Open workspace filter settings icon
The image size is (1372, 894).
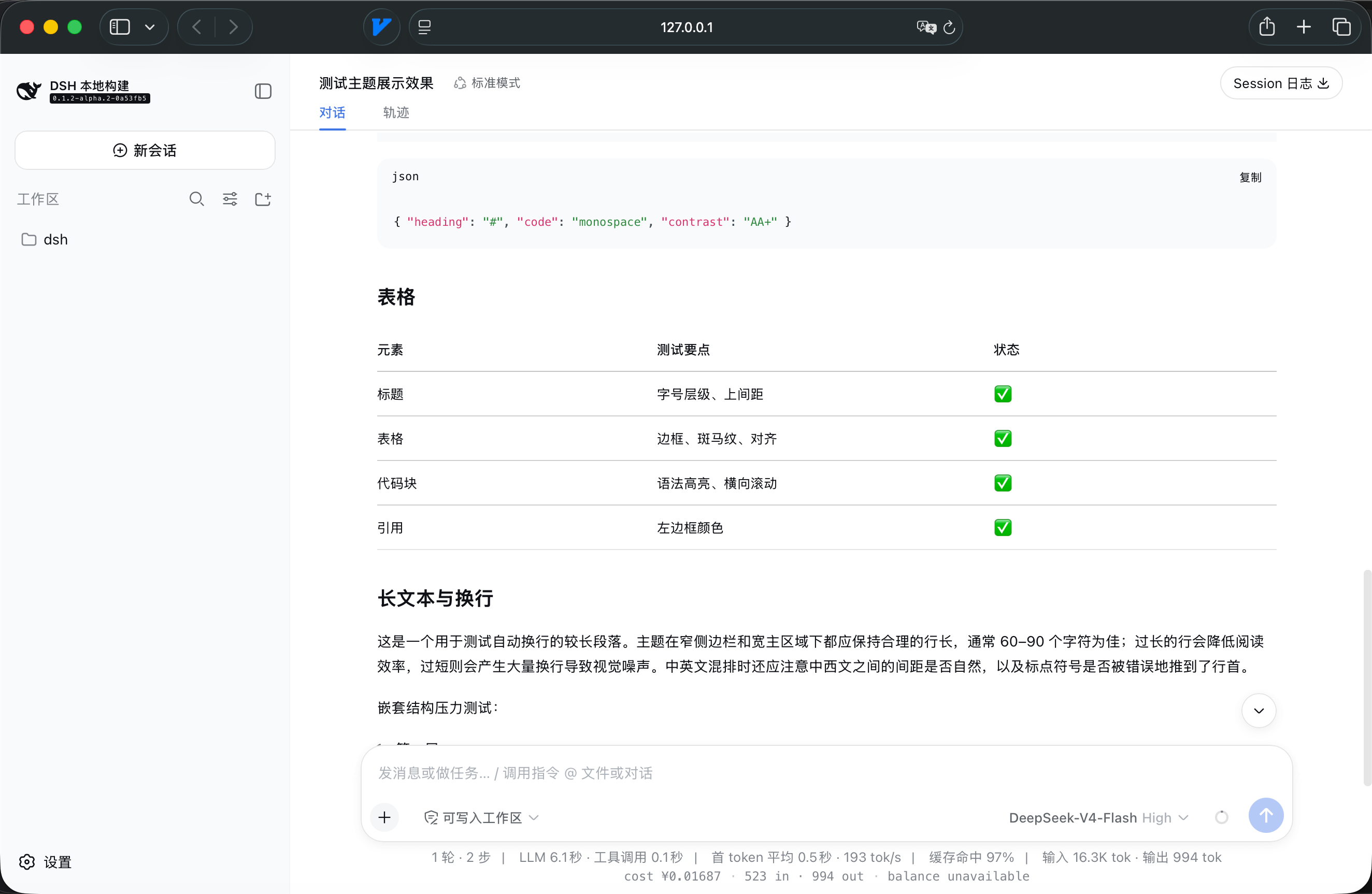pyautogui.click(x=230, y=199)
